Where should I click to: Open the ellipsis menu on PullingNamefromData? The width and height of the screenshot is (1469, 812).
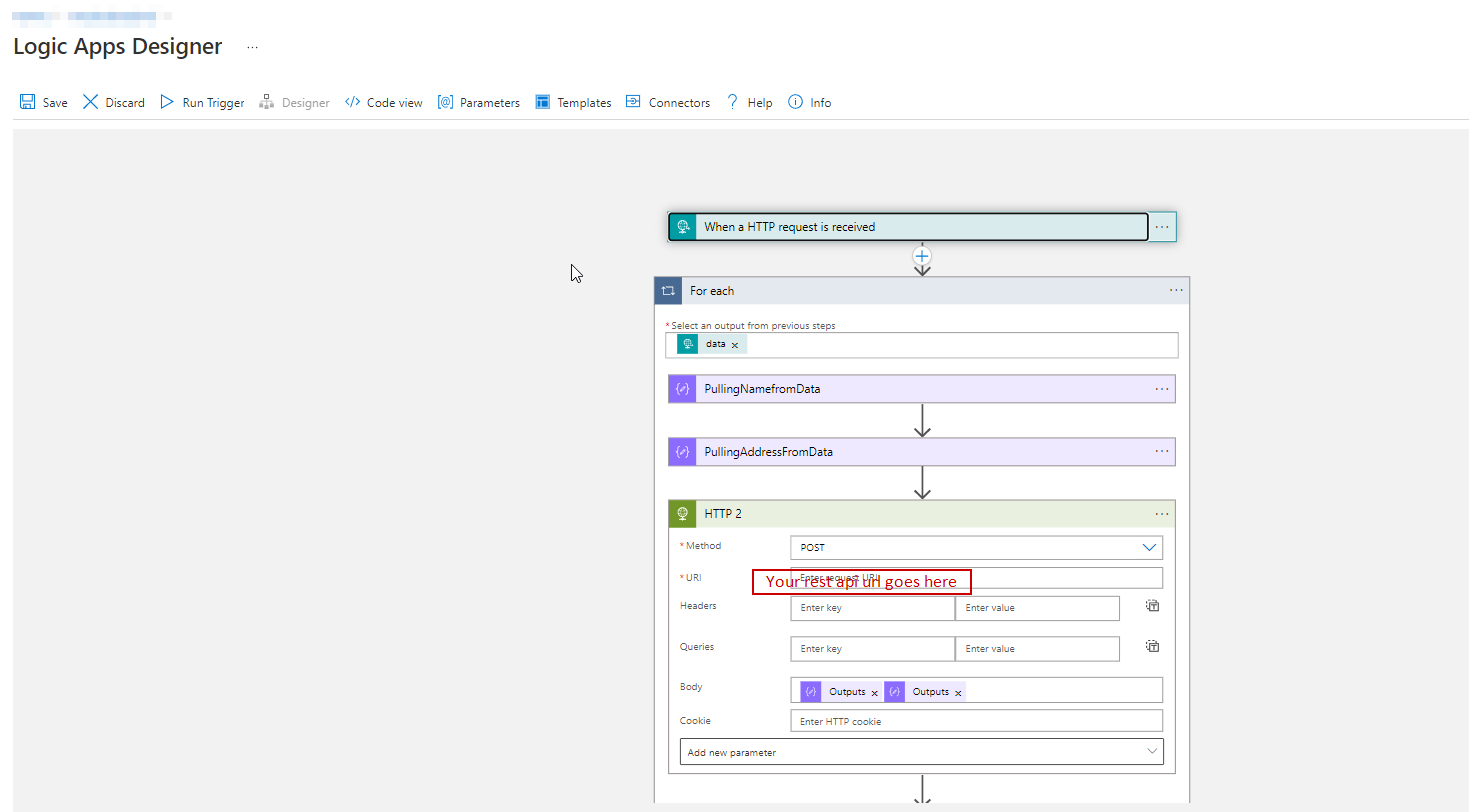click(1162, 389)
